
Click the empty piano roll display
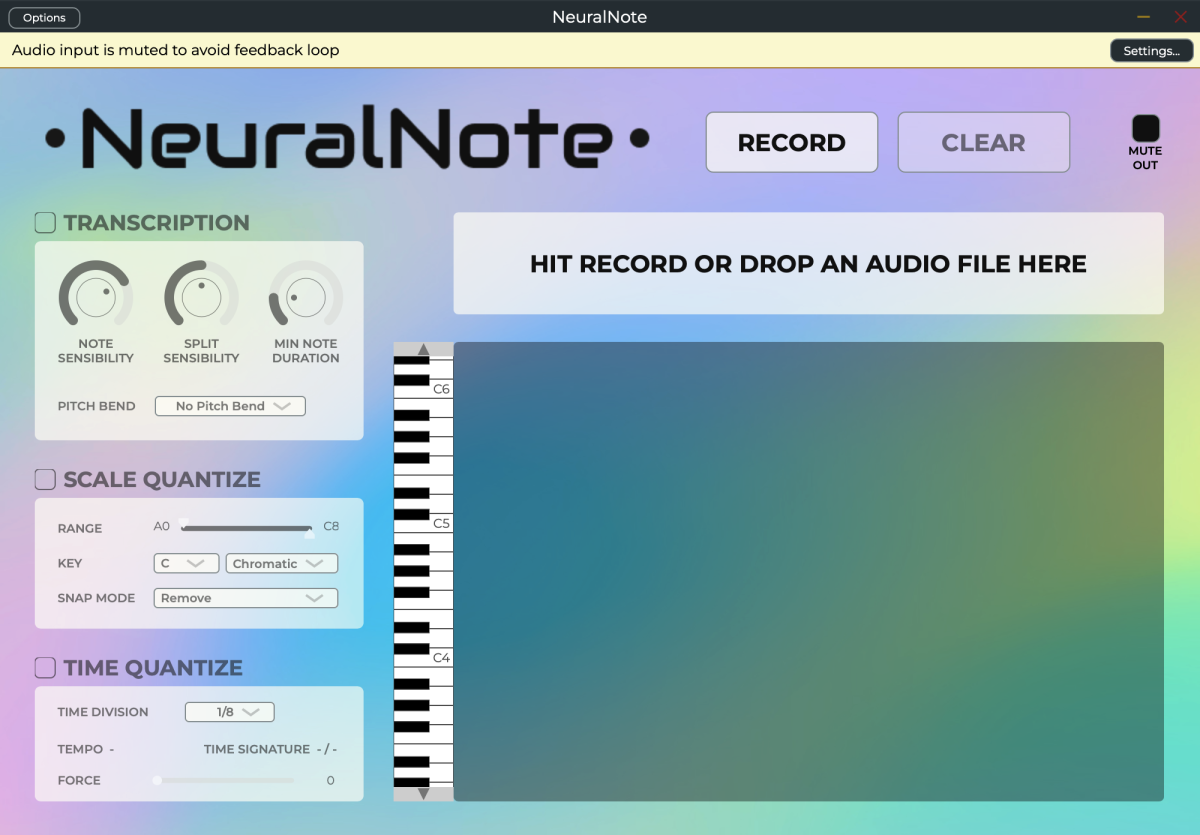(808, 571)
